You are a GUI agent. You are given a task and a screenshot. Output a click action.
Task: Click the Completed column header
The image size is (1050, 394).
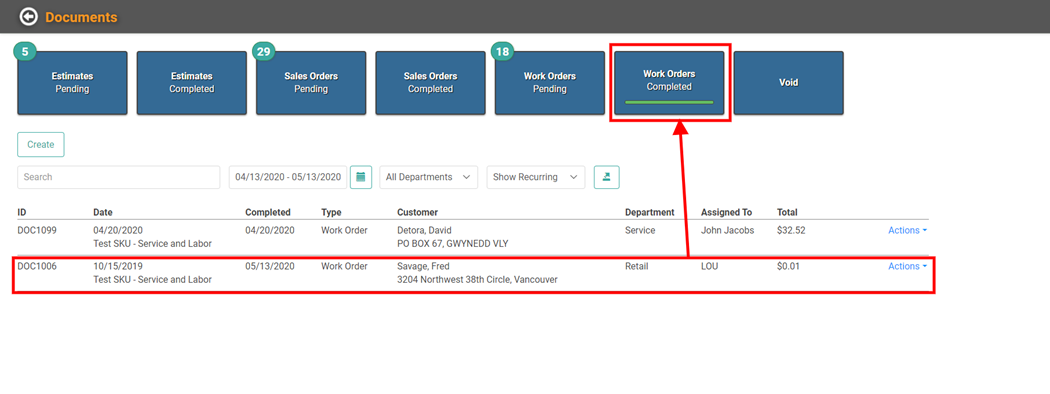point(268,212)
